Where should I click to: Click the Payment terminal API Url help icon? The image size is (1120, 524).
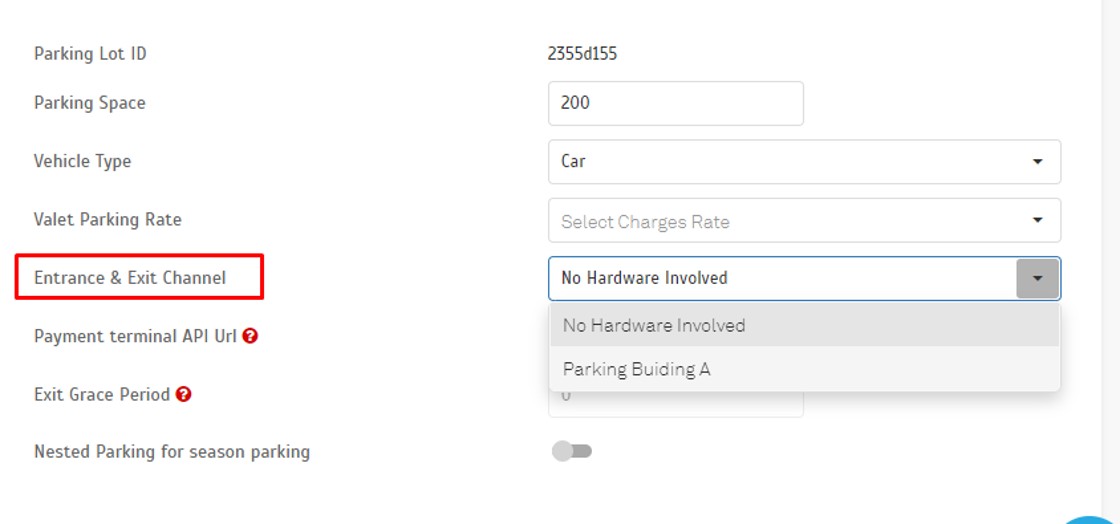coord(250,336)
